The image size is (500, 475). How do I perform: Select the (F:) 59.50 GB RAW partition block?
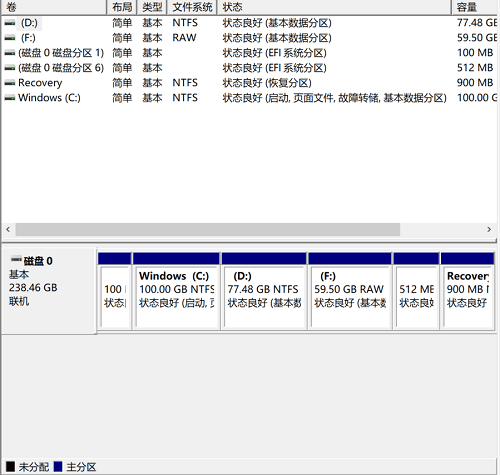coord(350,291)
